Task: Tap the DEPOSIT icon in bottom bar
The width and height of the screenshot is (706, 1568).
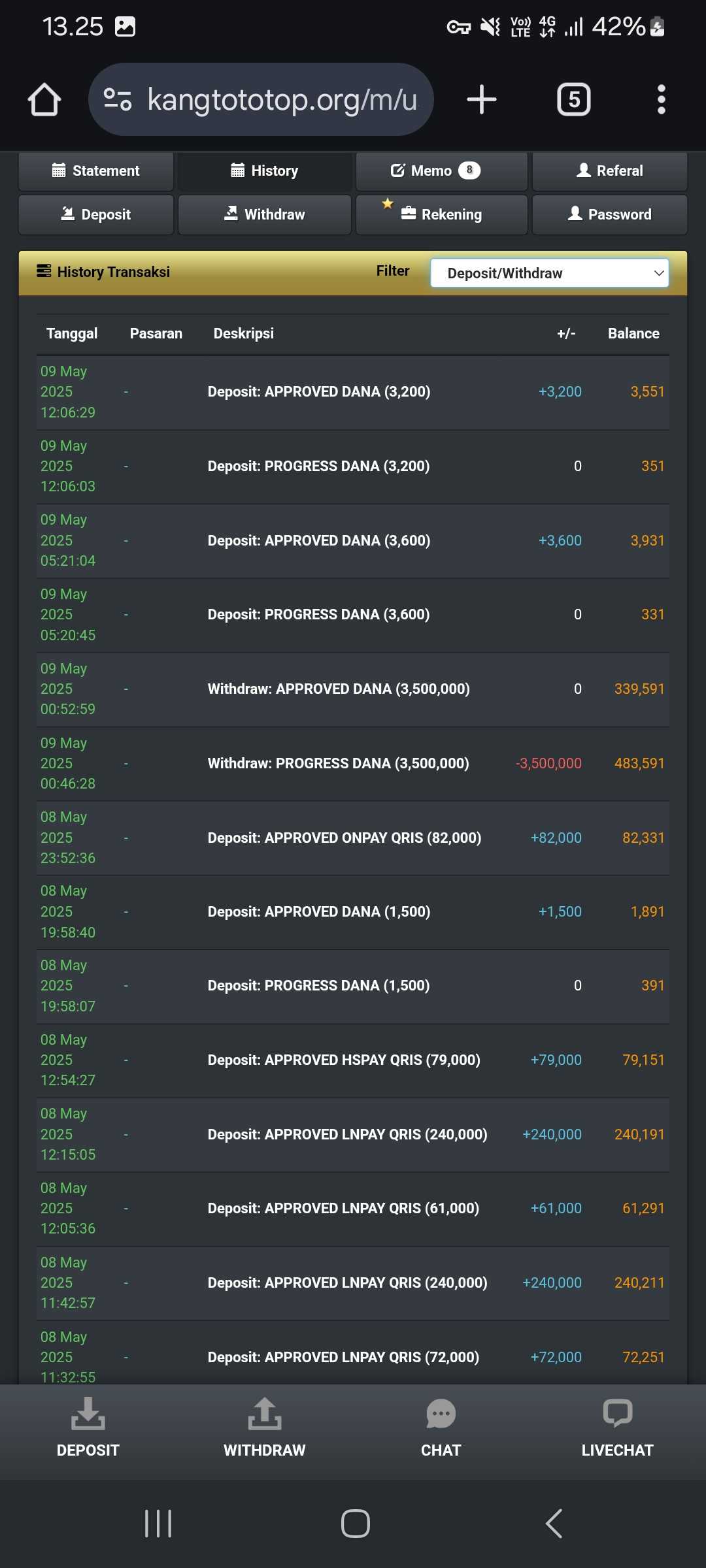Action: pyautogui.click(x=88, y=1414)
